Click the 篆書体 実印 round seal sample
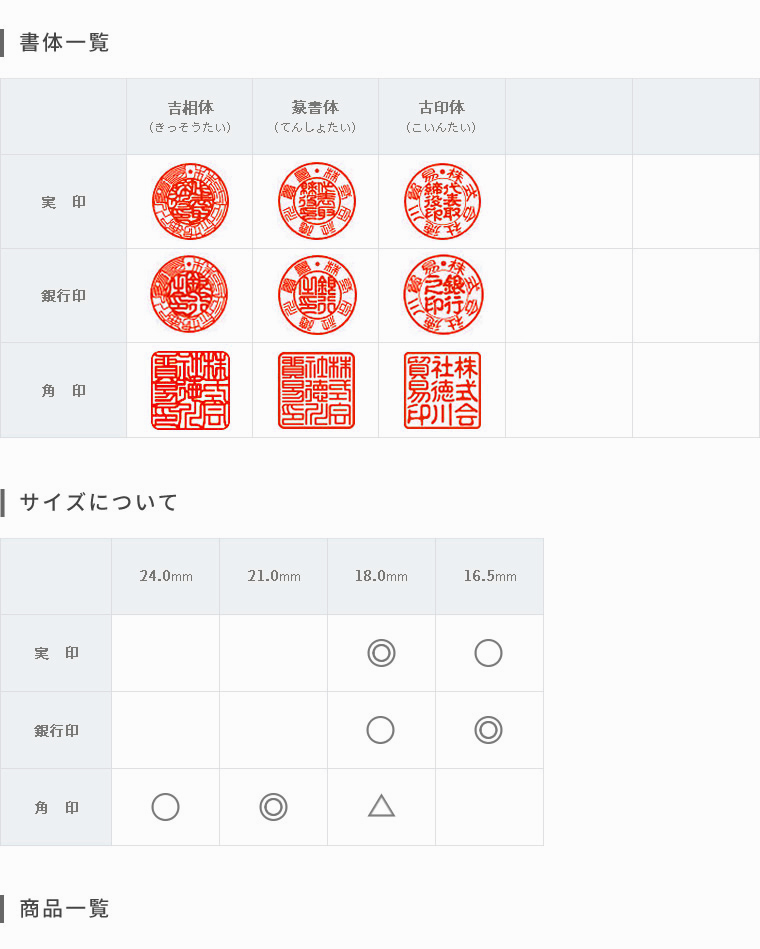Viewport: 760px width, 949px height. [316, 201]
